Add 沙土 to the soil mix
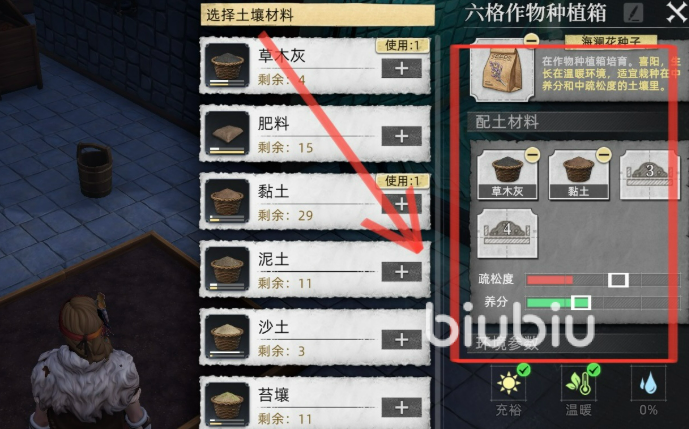Viewport: 689px width, 429px height. click(x=401, y=340)
